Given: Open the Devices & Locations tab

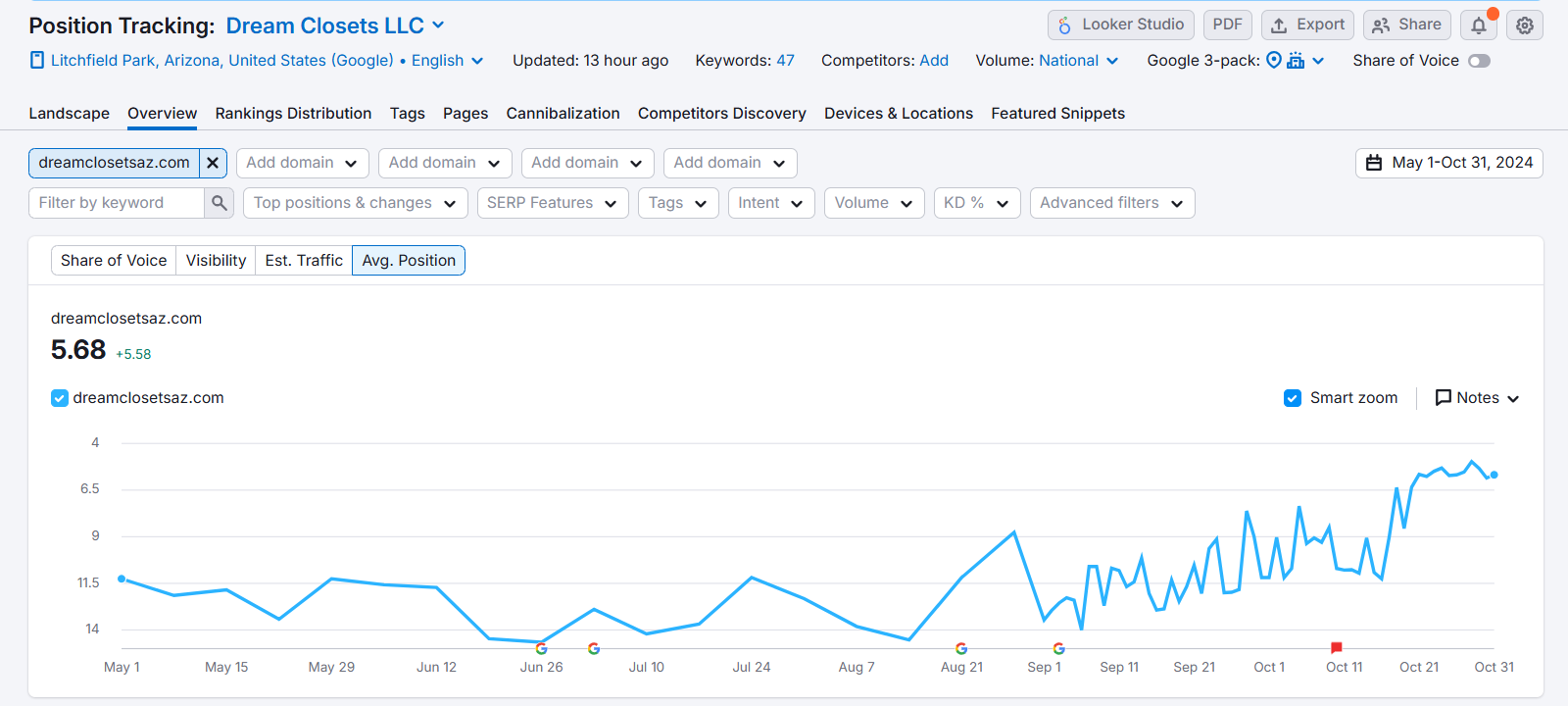Looking at the screenshot, I should (899, 114).
